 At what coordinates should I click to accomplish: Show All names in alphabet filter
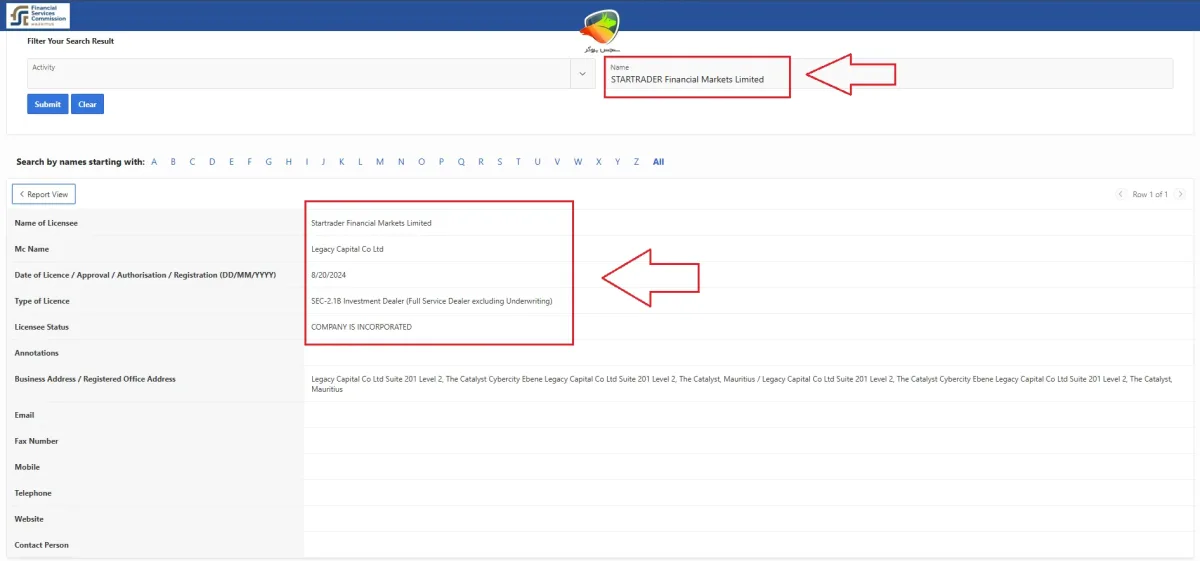tap(658, 162)
